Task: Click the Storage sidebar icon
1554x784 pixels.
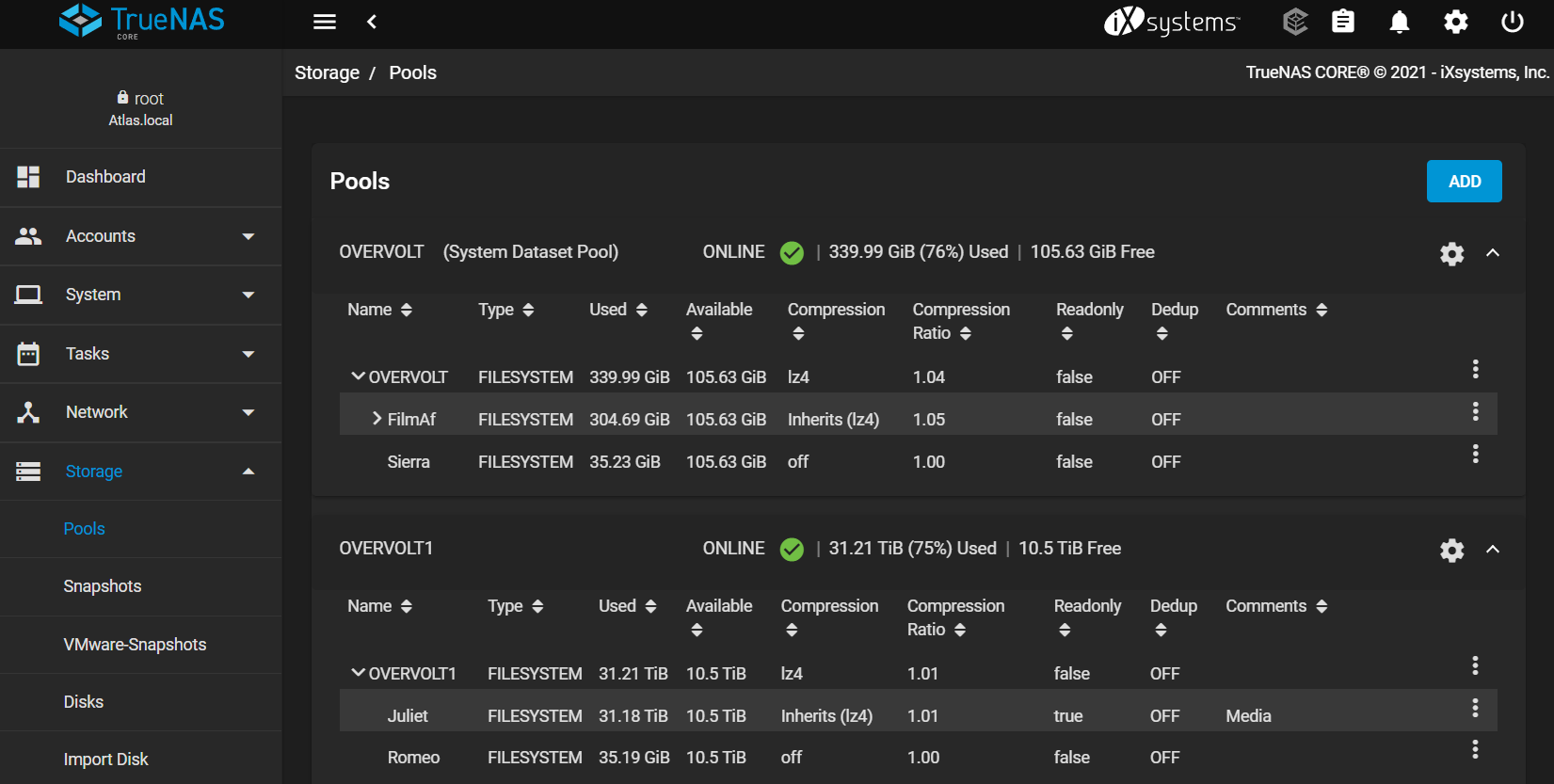Action: (x=28, y=472)
